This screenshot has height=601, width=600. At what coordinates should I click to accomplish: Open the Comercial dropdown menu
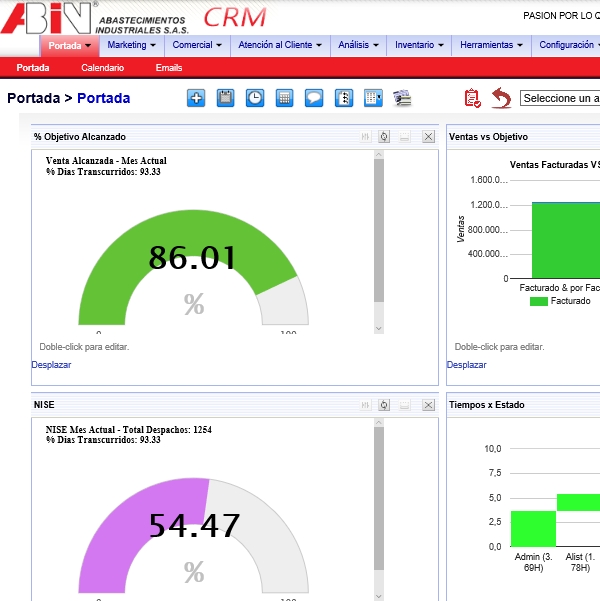tap(197, 45)
